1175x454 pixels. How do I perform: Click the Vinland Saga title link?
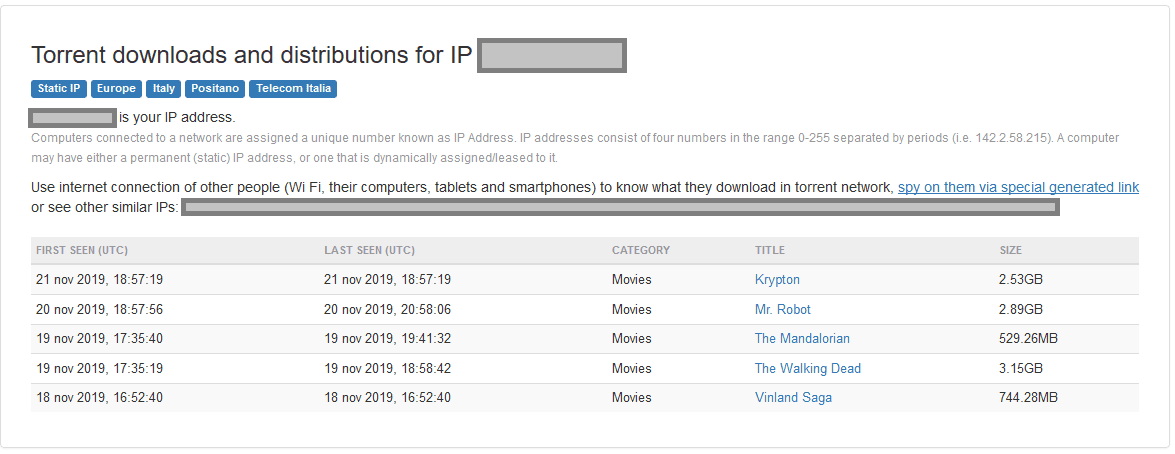[x=793, y=398]
